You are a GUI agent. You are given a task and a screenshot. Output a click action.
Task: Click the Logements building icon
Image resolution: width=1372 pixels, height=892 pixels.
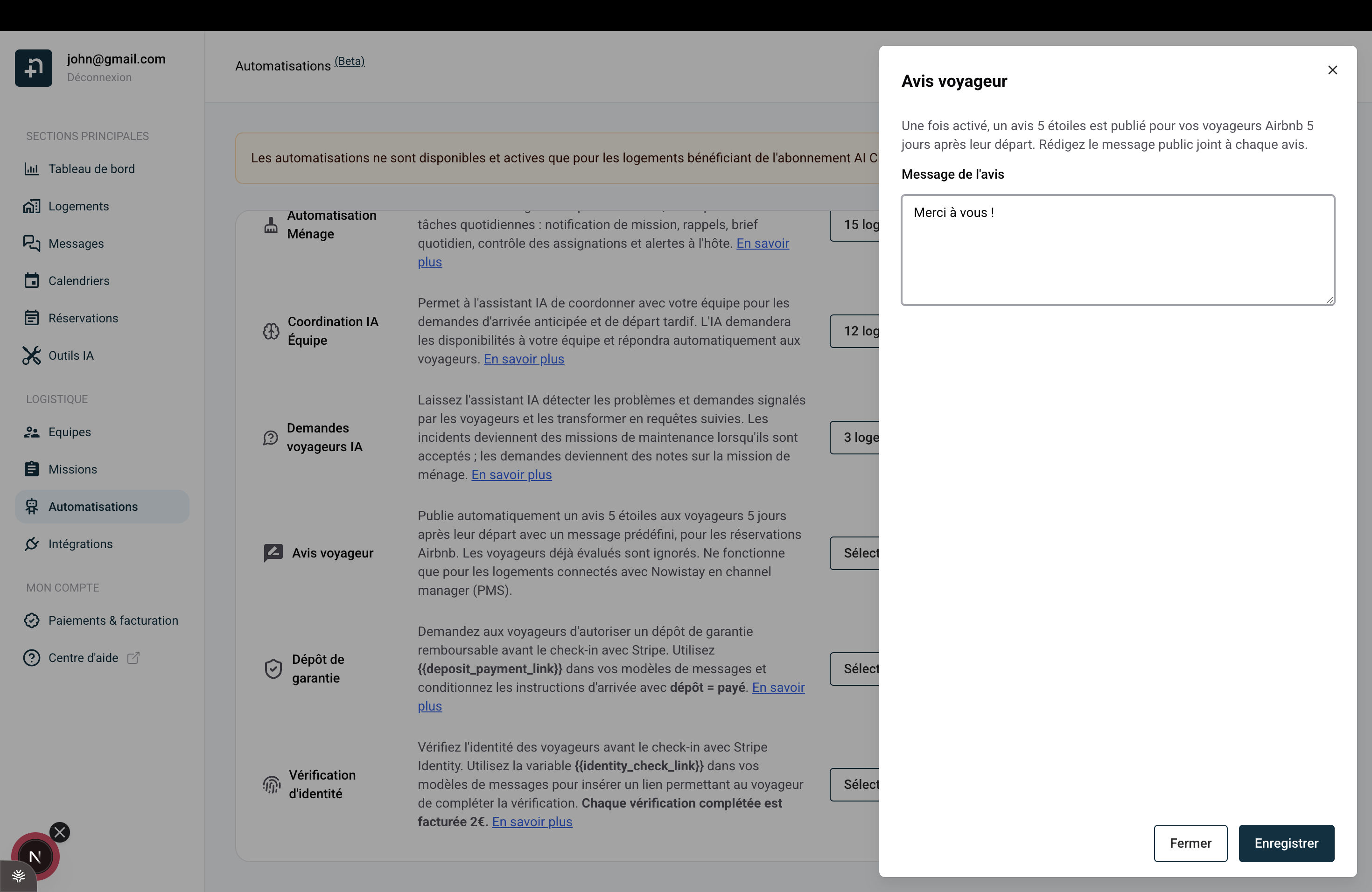click(32, 206)
